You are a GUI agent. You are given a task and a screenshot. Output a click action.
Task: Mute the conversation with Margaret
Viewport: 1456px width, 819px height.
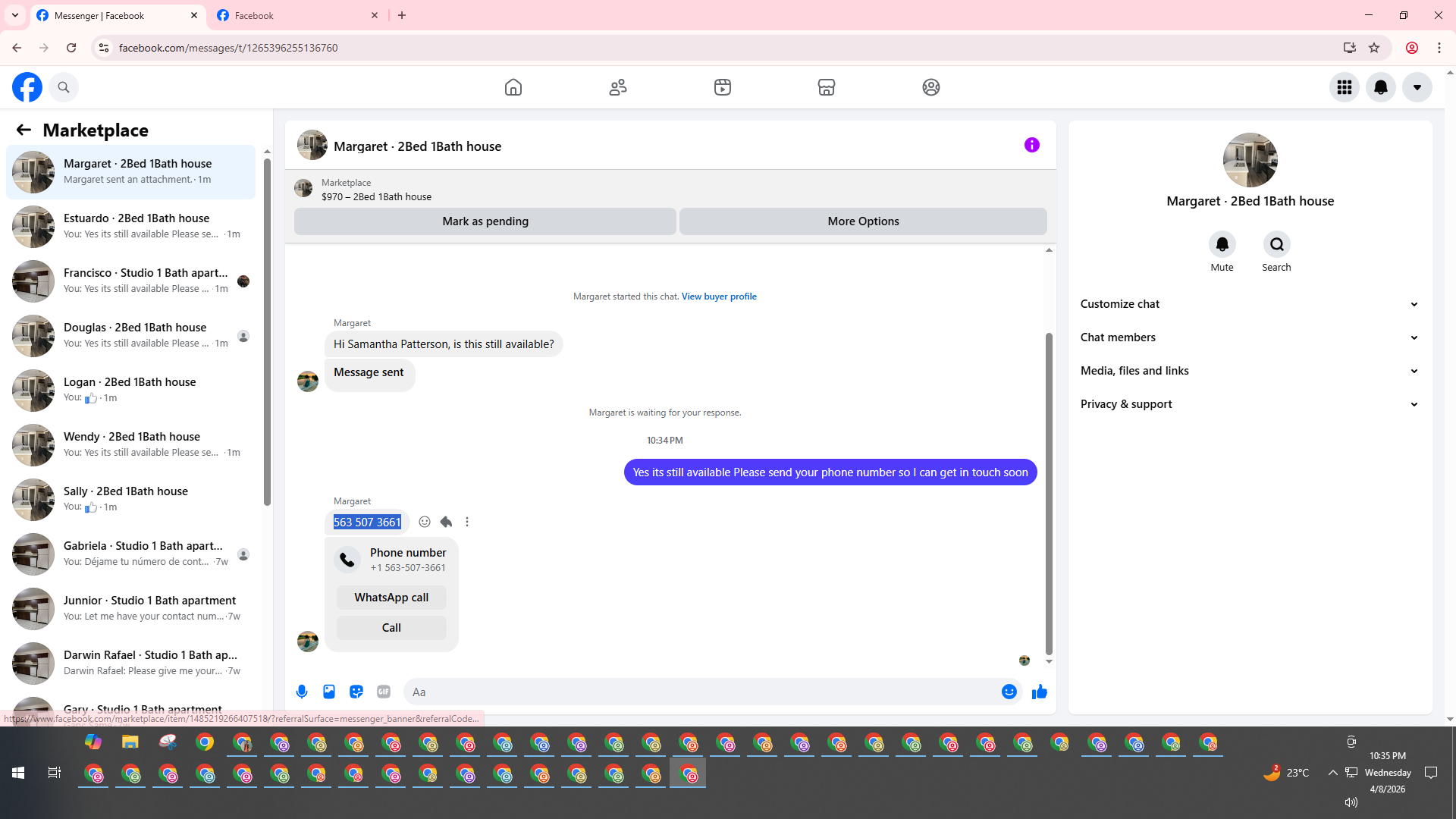coord(1222,245)
